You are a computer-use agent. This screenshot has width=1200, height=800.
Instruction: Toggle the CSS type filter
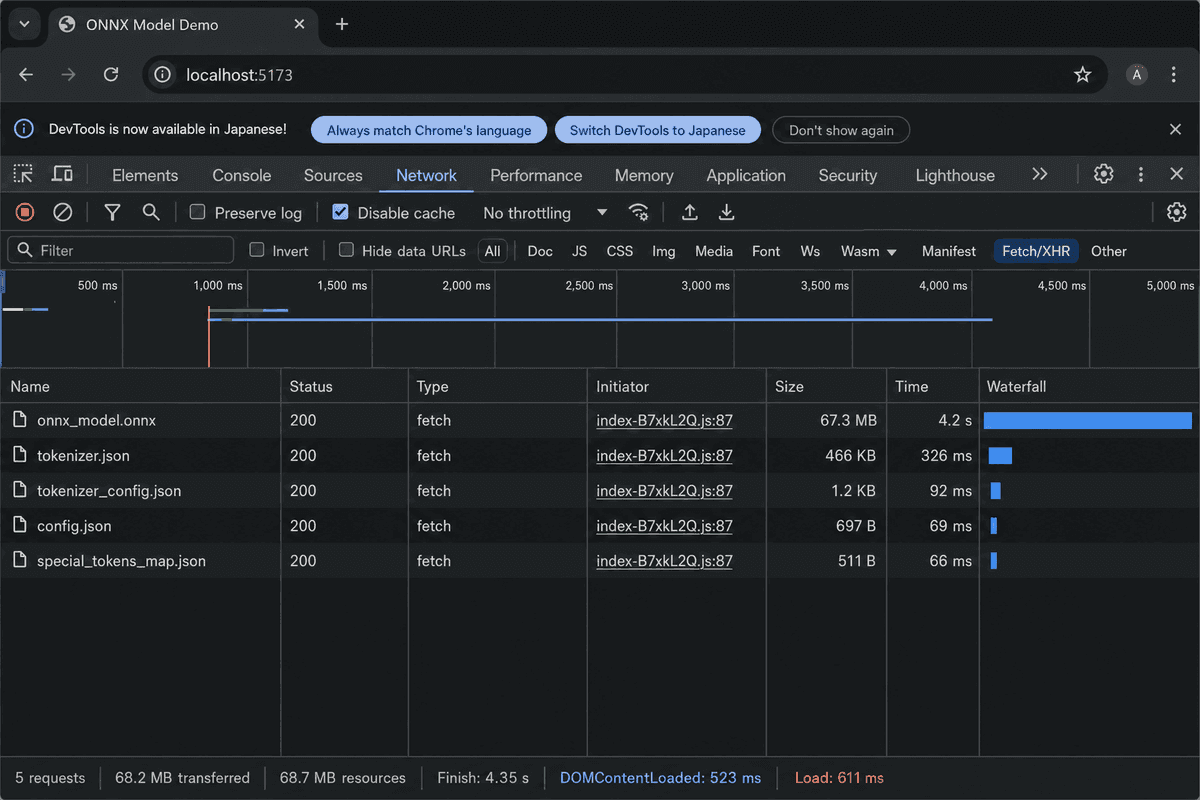[620, 251]
